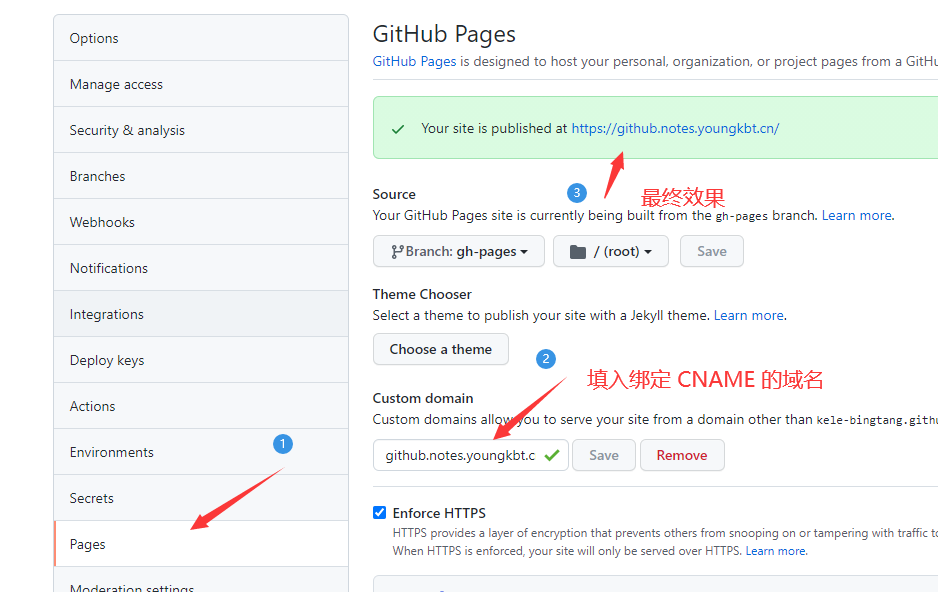Click the folder icon beside / (root)
The image size is (938, 592).
pos(578,252)
